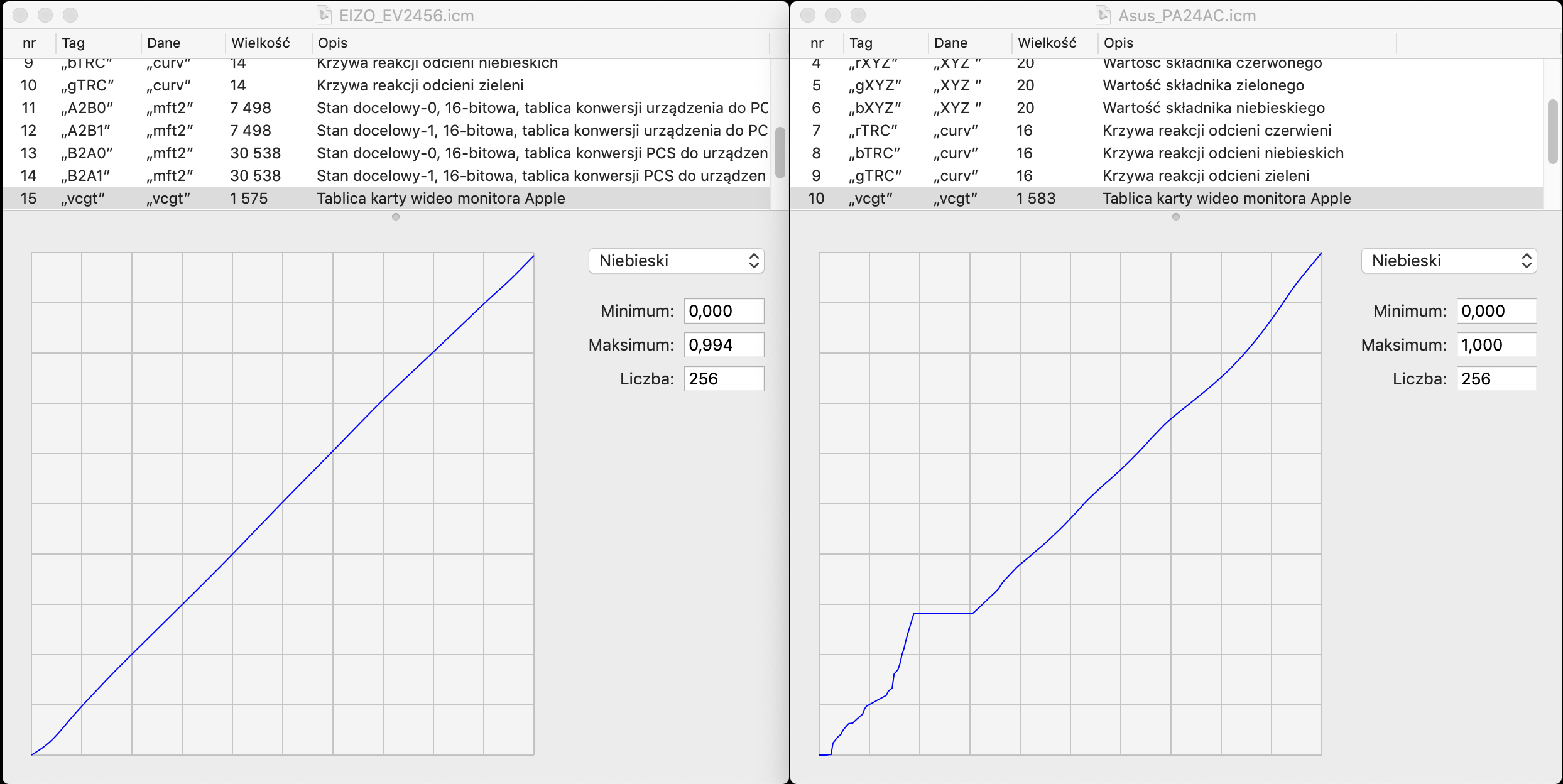Click the Tag column header in EIZO window
The height and width of the screenshot is (784, 1563).
click(73, 43)
